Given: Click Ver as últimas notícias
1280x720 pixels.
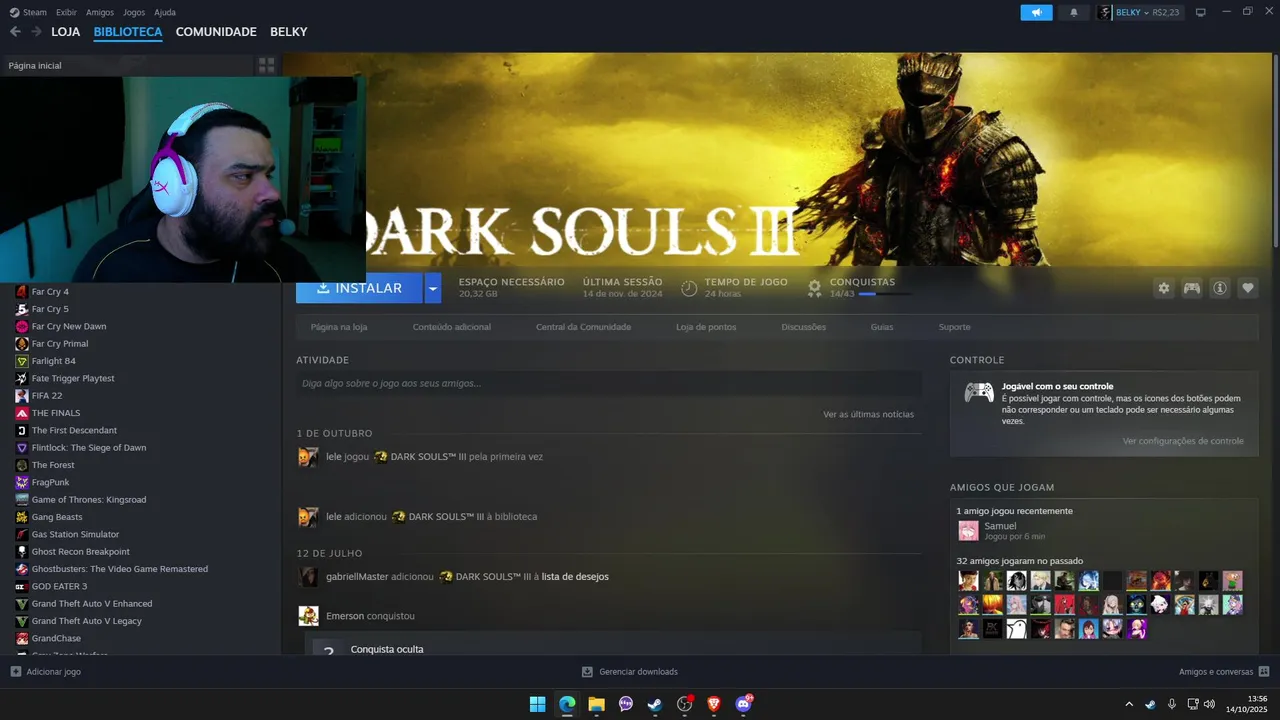Looking at the screenshot, I should (868, 414).
